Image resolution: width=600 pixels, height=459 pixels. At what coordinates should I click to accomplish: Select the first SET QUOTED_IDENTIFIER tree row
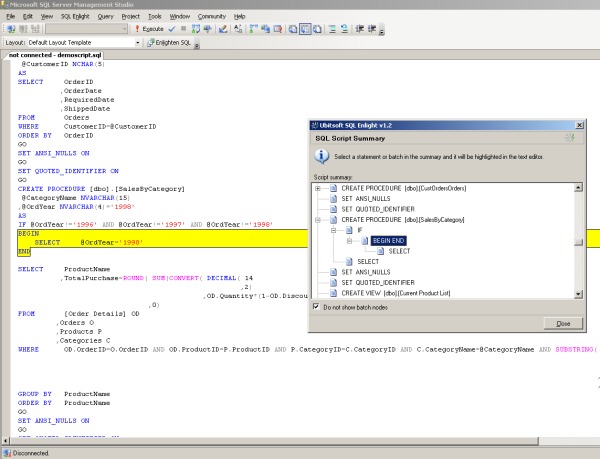(378, 209)
